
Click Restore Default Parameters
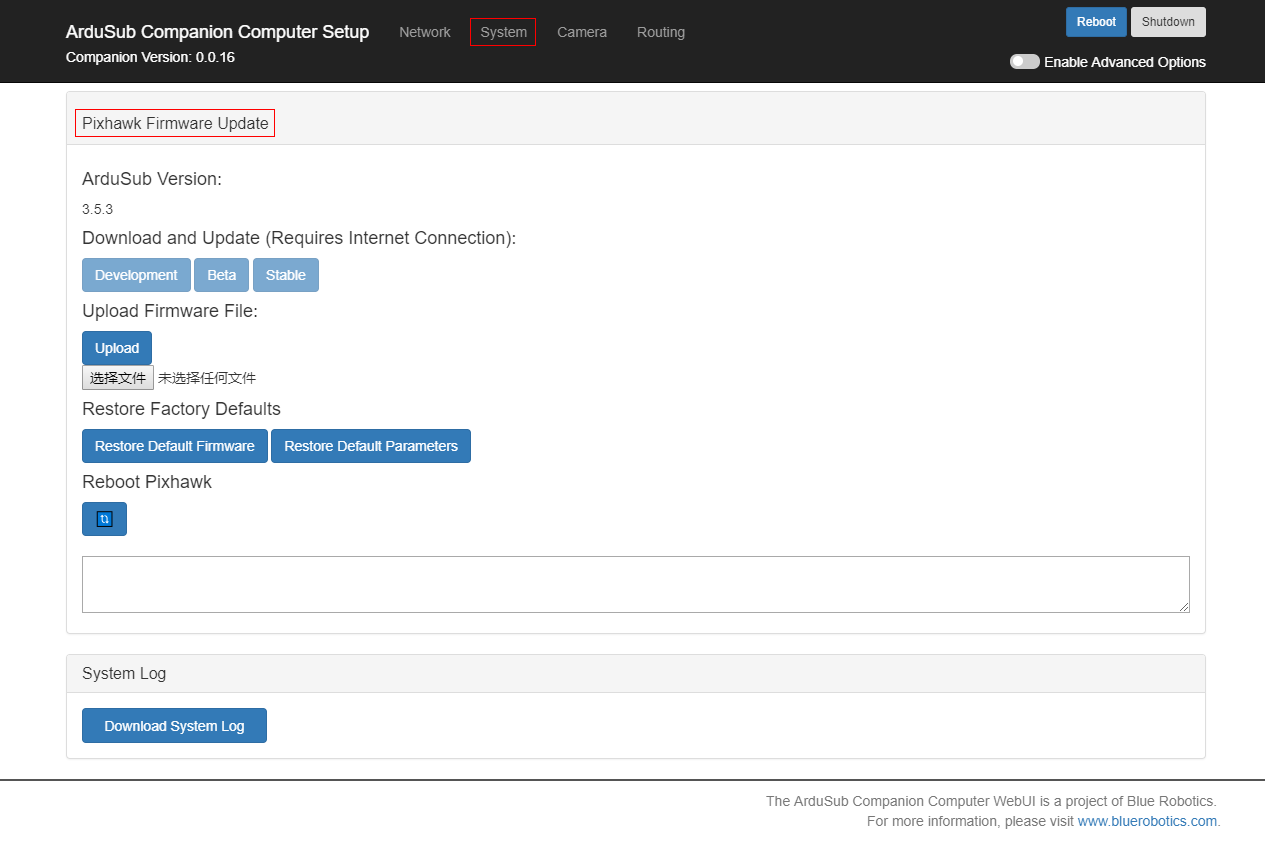click(370, 445)
